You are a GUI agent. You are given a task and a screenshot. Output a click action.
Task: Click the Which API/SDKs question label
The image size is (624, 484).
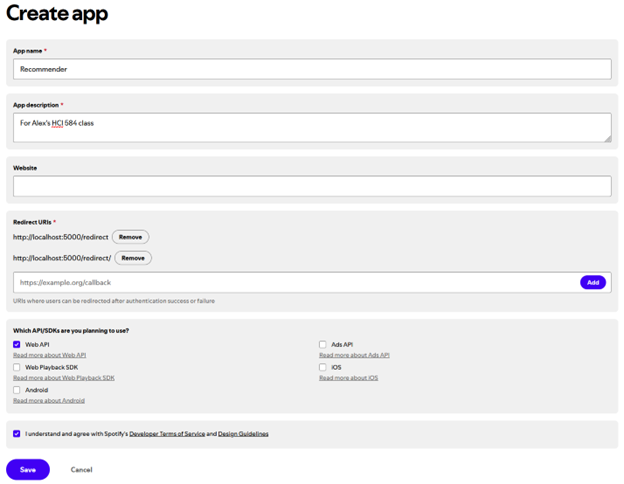tap(71, 331)
